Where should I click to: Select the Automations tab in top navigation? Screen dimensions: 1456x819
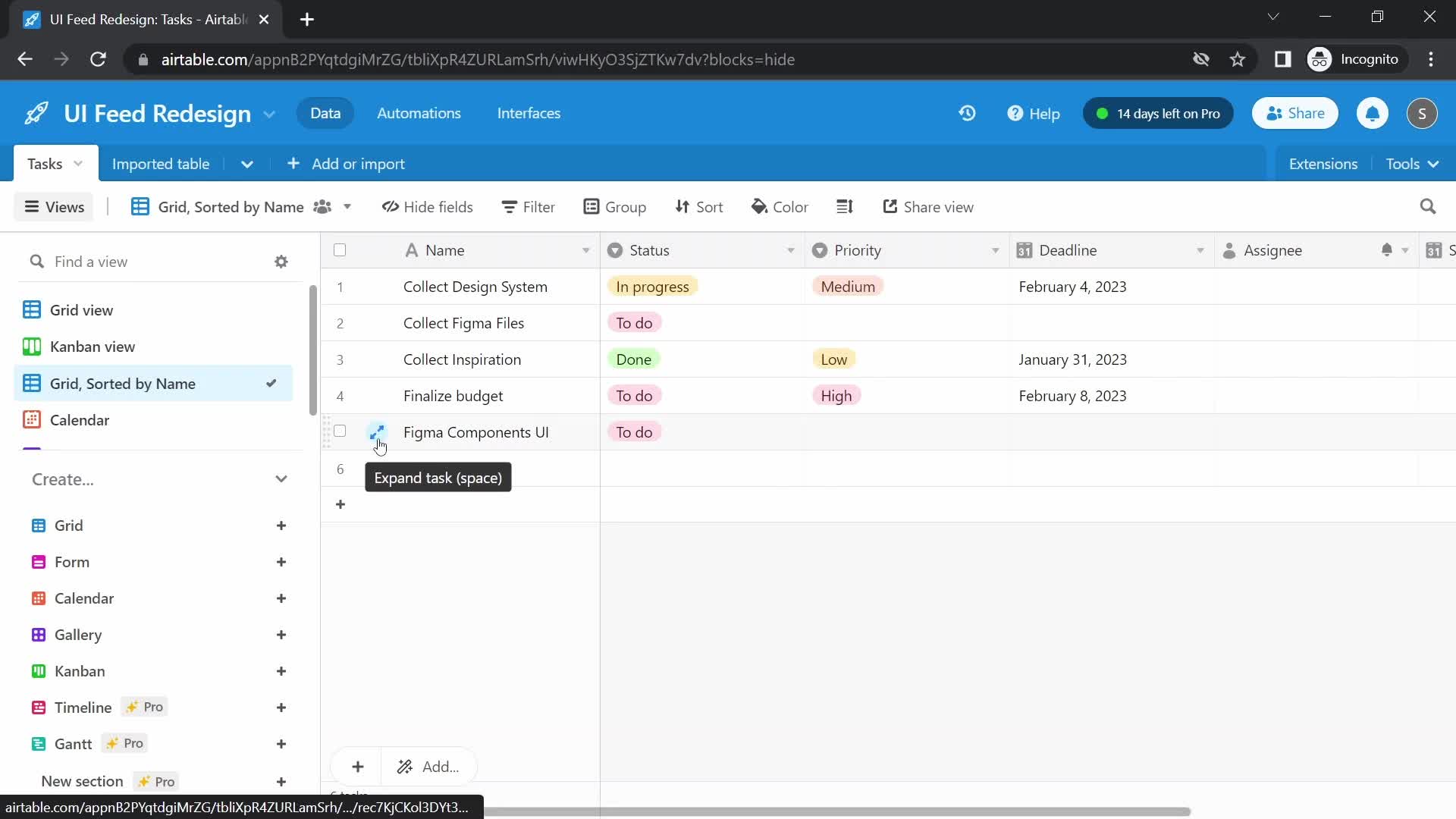pos(418,113)
